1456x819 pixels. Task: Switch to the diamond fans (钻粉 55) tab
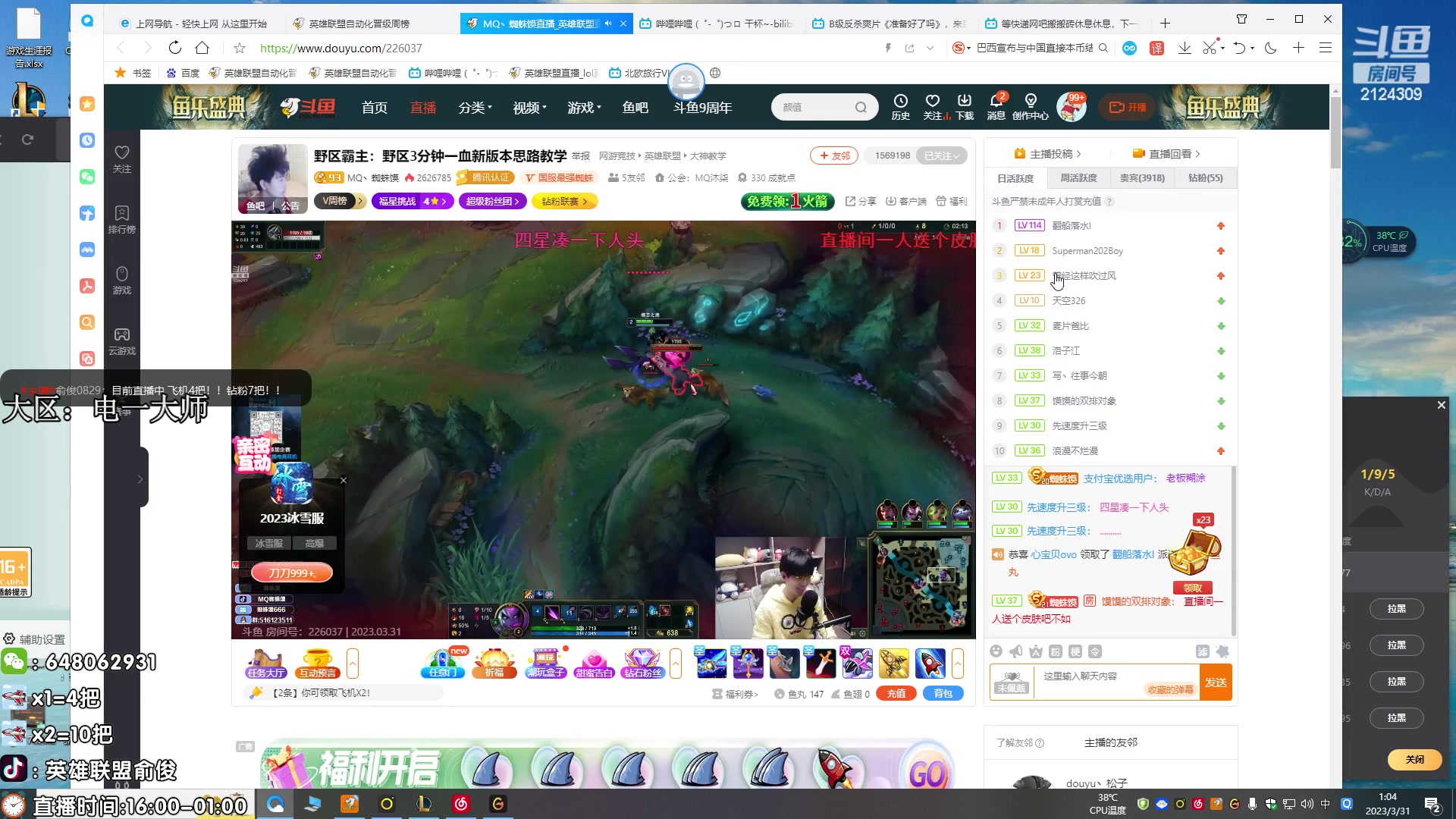click(1206, 178)
